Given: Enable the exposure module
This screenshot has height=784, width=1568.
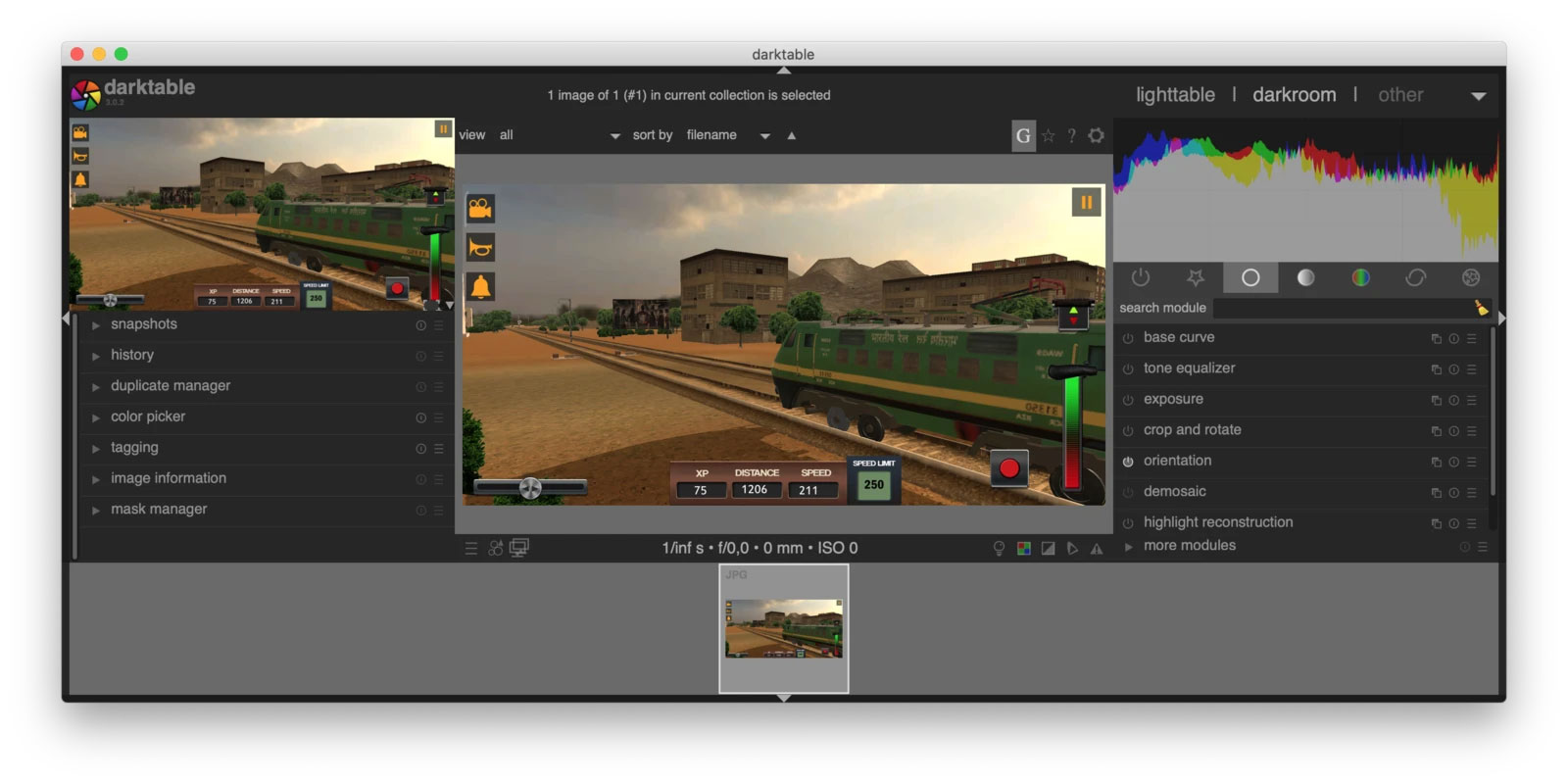Looking at the screenshot, I should 1128,400.
